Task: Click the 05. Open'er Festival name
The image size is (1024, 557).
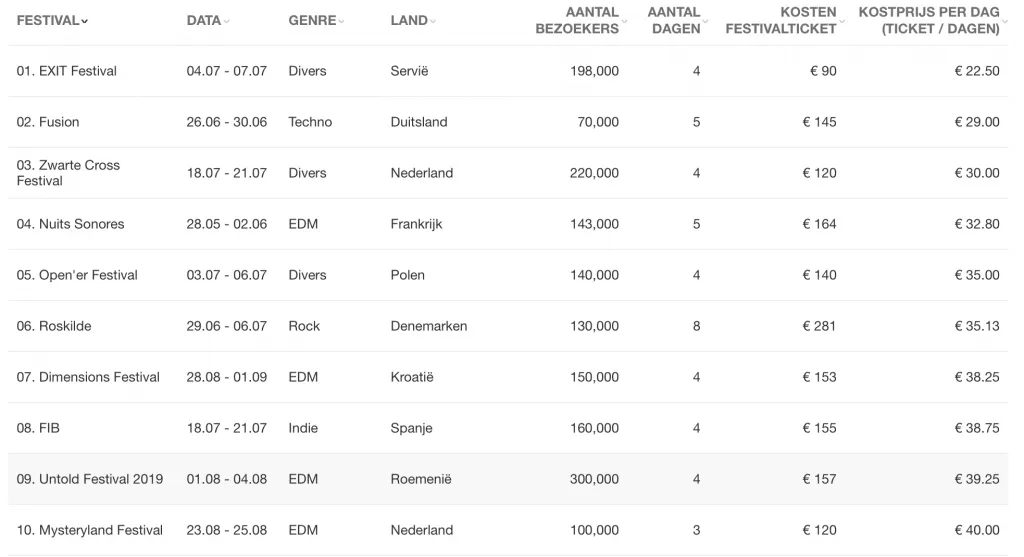Action: 77,275
